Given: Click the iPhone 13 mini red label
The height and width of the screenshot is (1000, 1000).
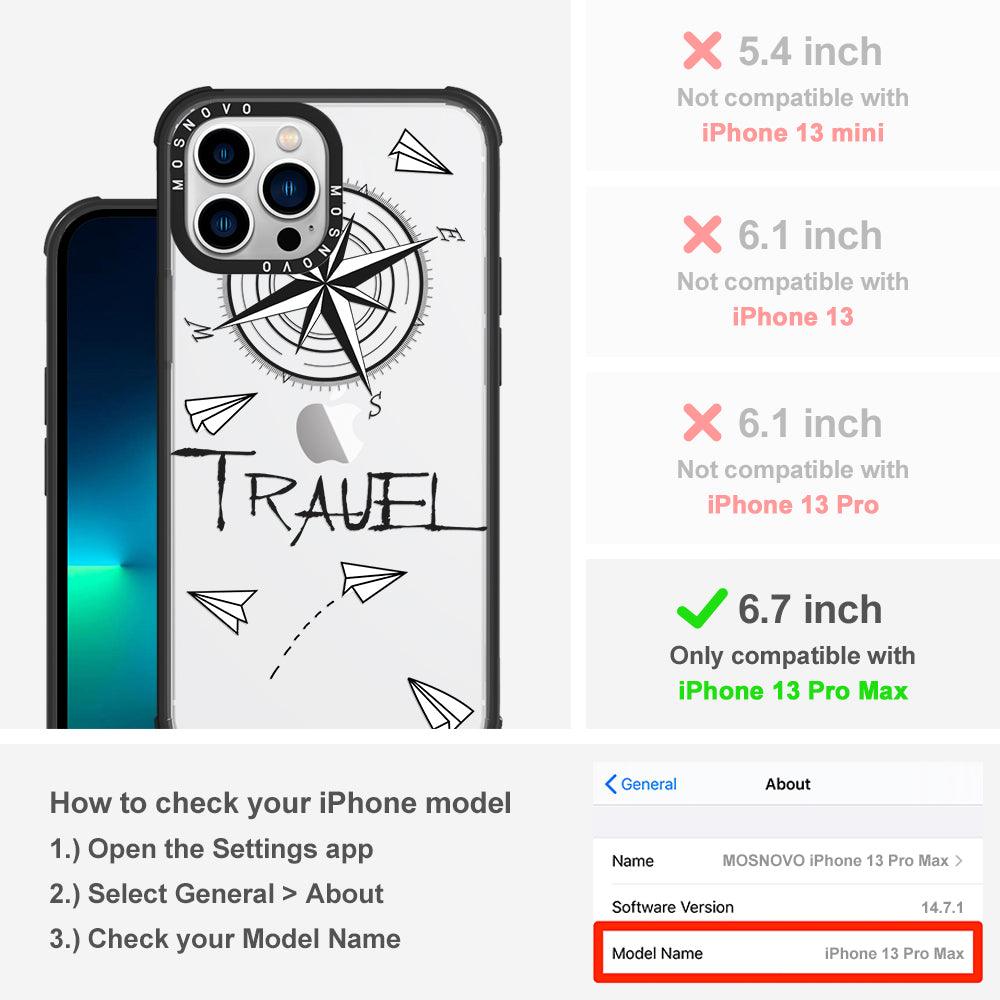Looking at the screenshot, I should 793,133.
